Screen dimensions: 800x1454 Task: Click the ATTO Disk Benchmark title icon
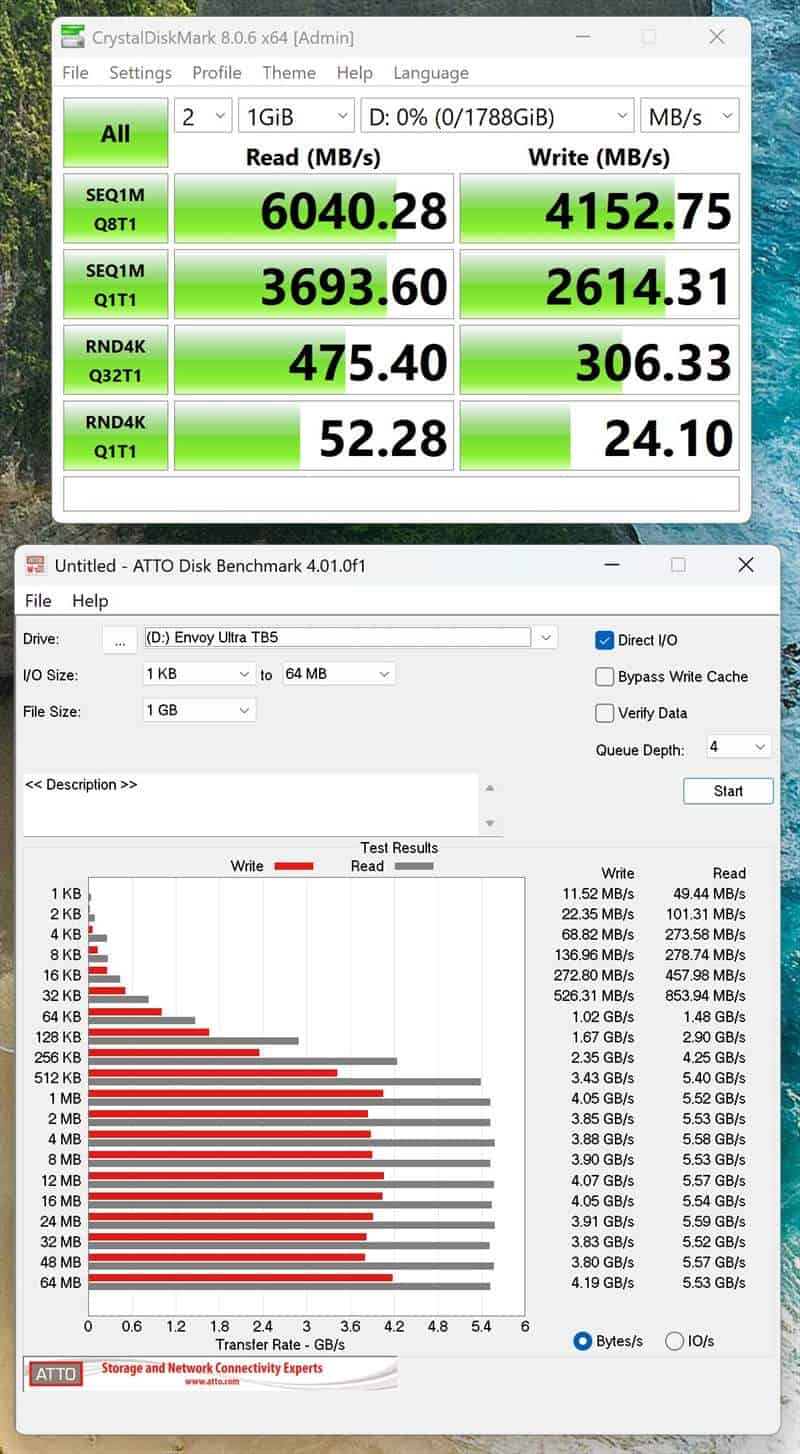click(x=36, y=565)
